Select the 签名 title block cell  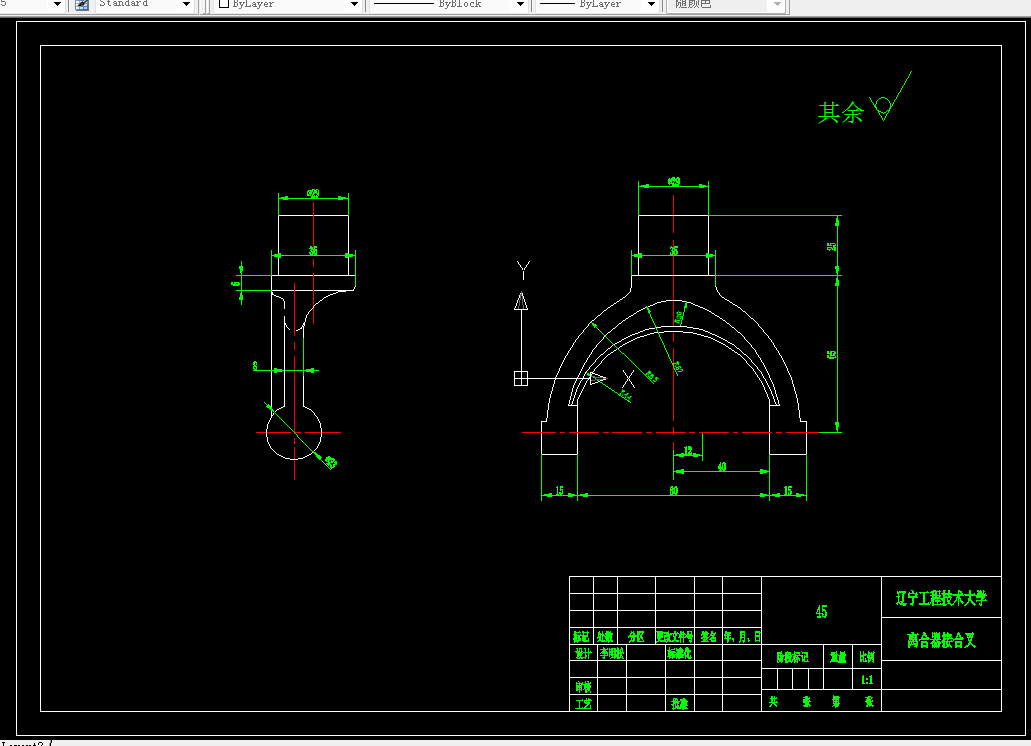point(708,636)
